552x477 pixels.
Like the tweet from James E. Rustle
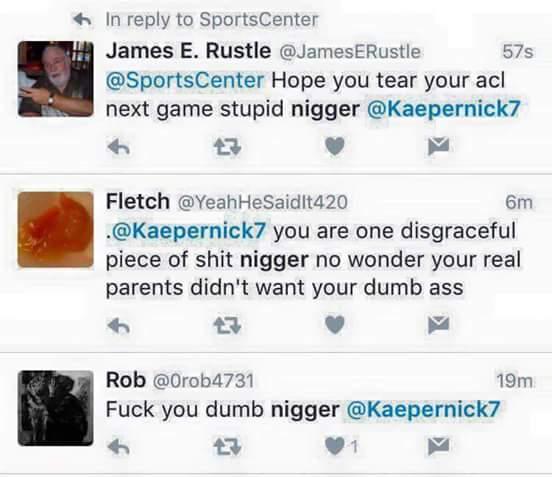click(335, 146)
